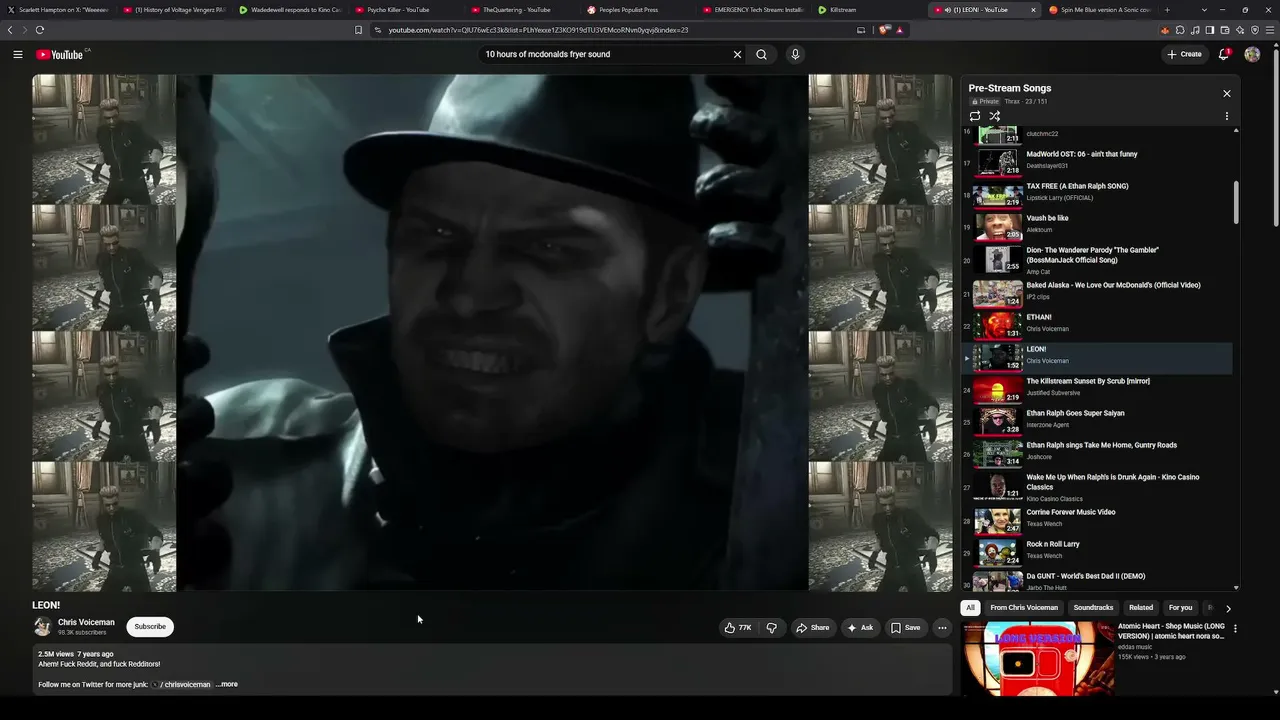Play ETHAN! from the playlist

(1098, 324)
